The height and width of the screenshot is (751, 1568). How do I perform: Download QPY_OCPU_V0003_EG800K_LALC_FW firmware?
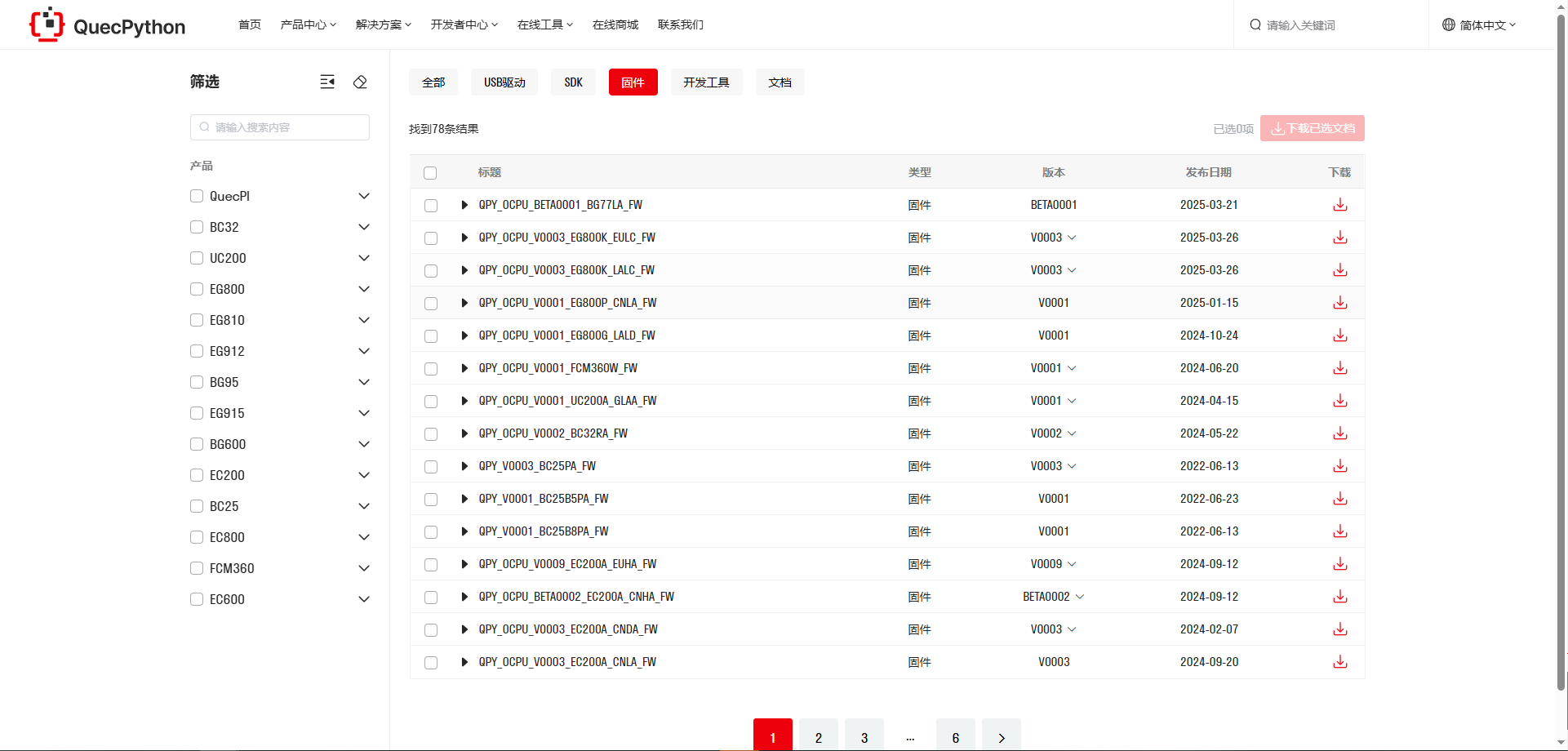pyautogui.click(x=1340, y=270)
